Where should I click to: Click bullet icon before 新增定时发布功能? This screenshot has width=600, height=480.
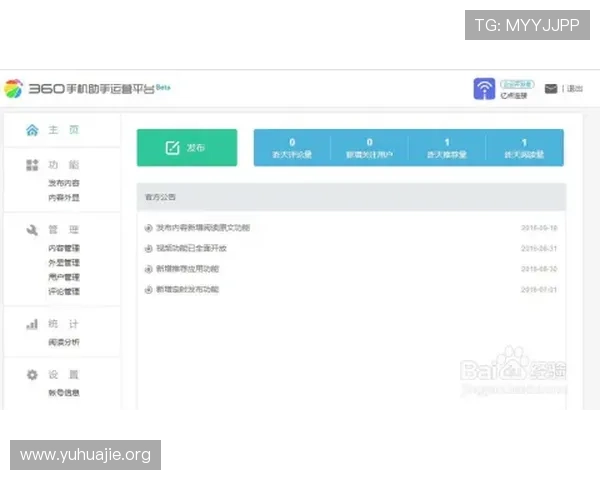point(148,290)
